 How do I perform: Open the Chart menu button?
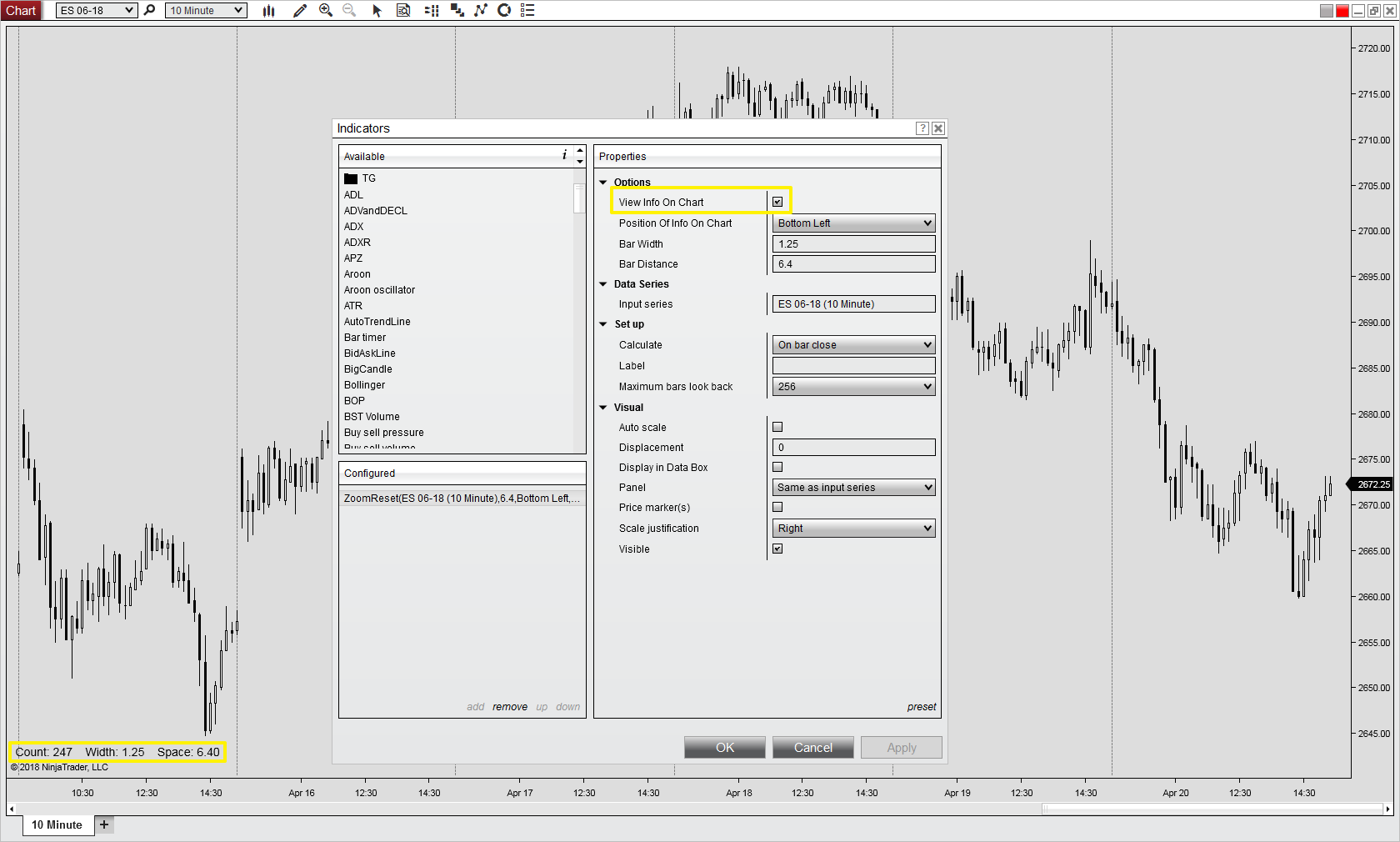[22, 11]
